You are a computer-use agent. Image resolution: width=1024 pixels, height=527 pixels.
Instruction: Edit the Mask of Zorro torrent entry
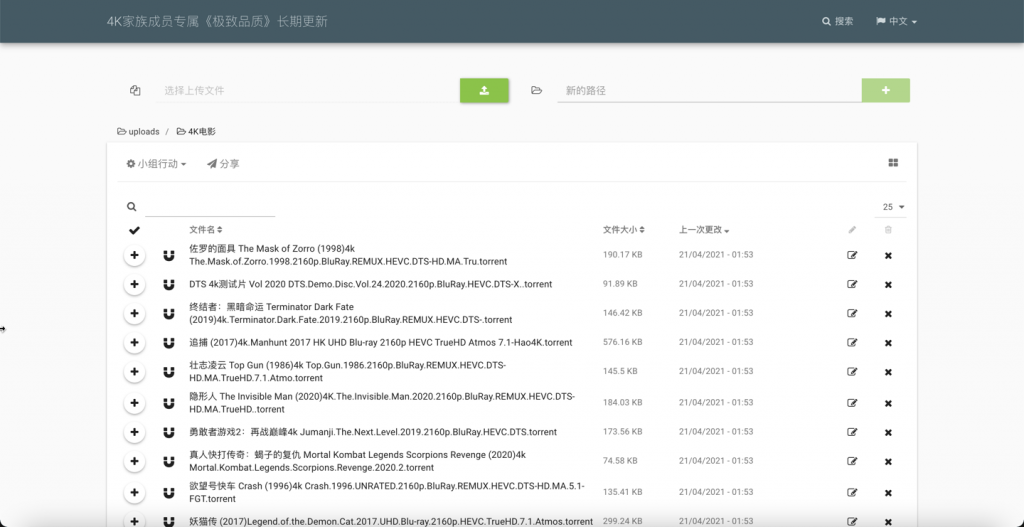click(852, 255)
